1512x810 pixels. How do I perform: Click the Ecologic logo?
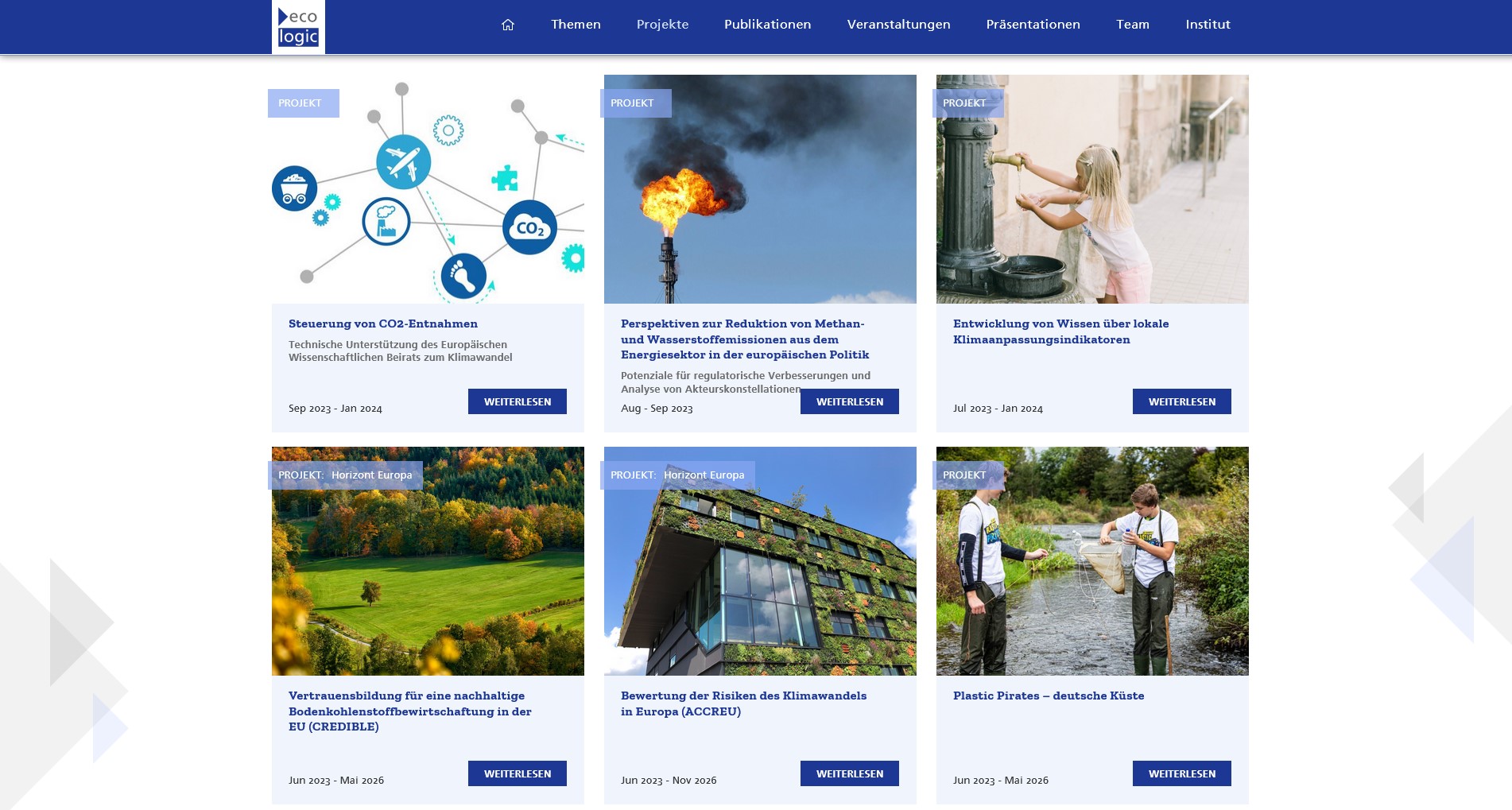coord(298,27)
